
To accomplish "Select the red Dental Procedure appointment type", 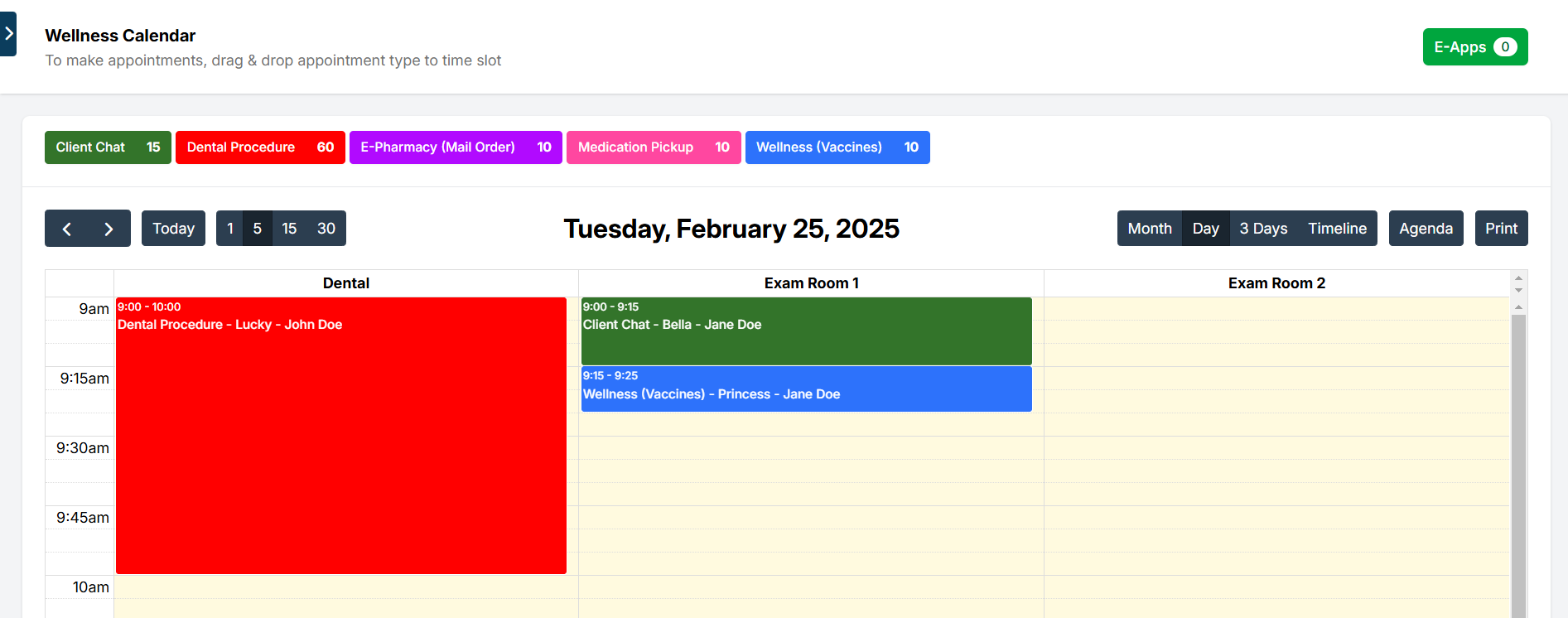I will click(260, 147).
